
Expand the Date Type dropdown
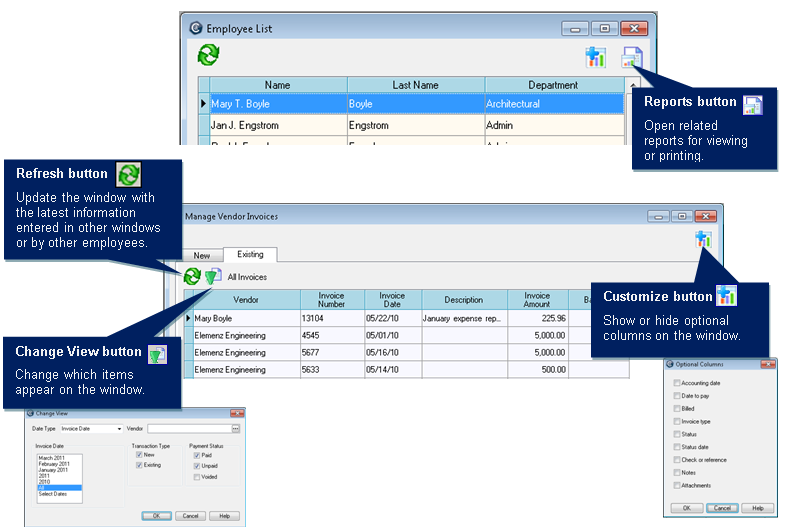coord(118,428)
